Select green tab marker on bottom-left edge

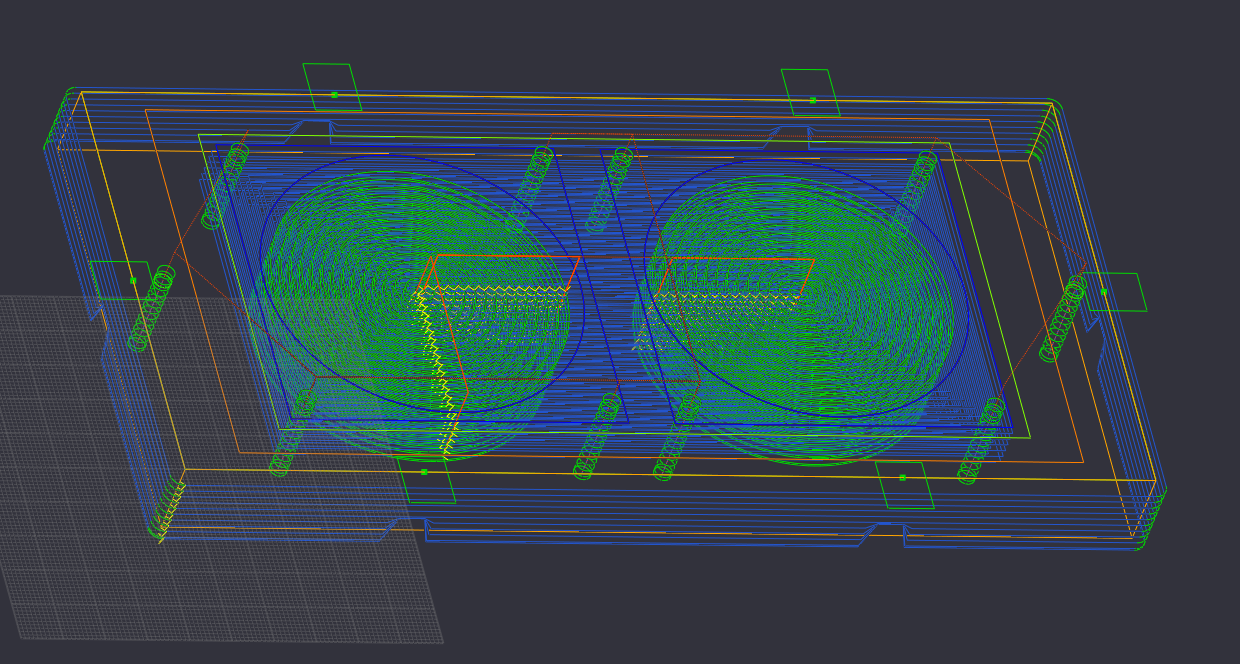(x=424, y=472)
